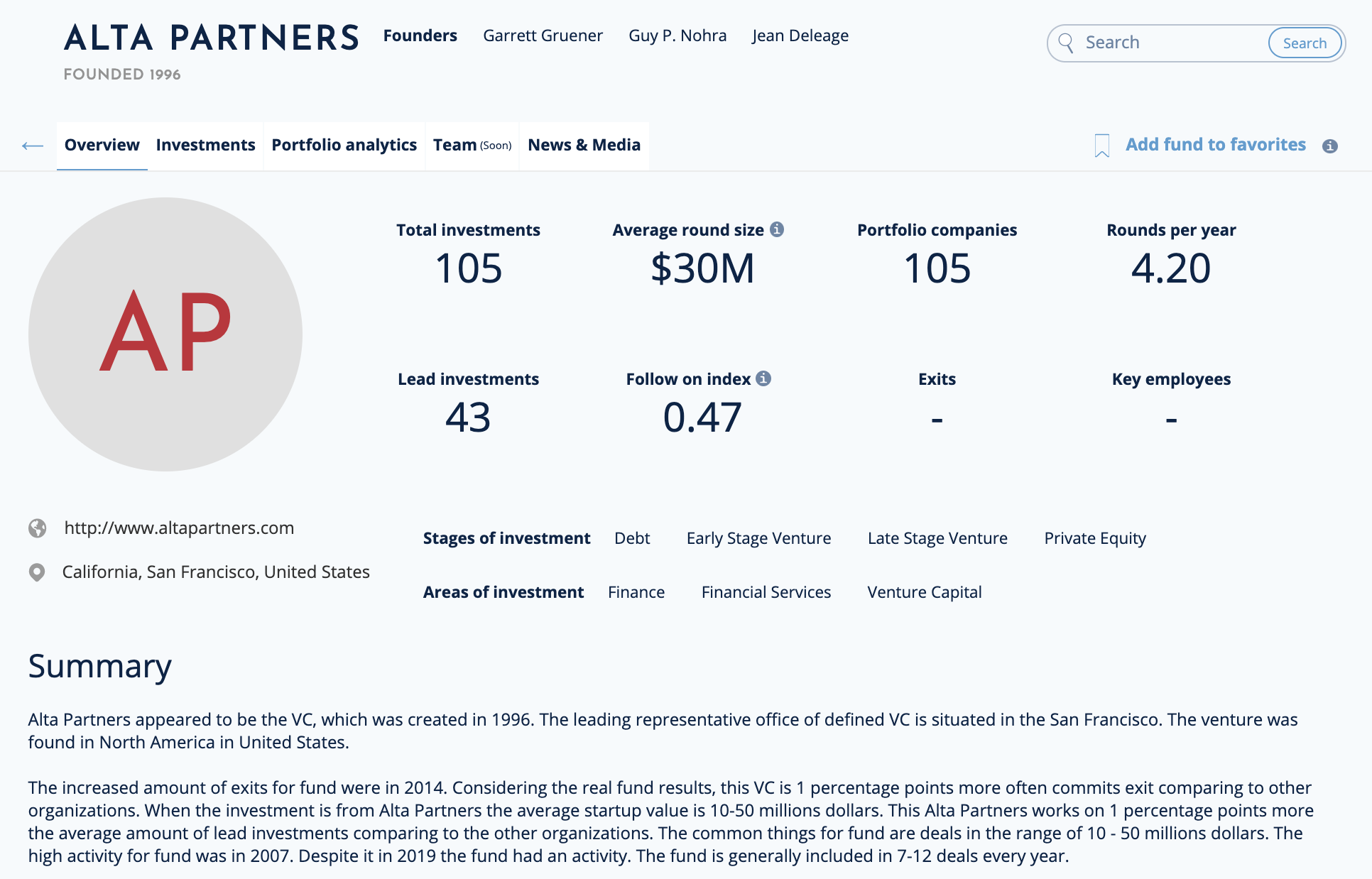Click the Stages of investment label

coord(507,538)
